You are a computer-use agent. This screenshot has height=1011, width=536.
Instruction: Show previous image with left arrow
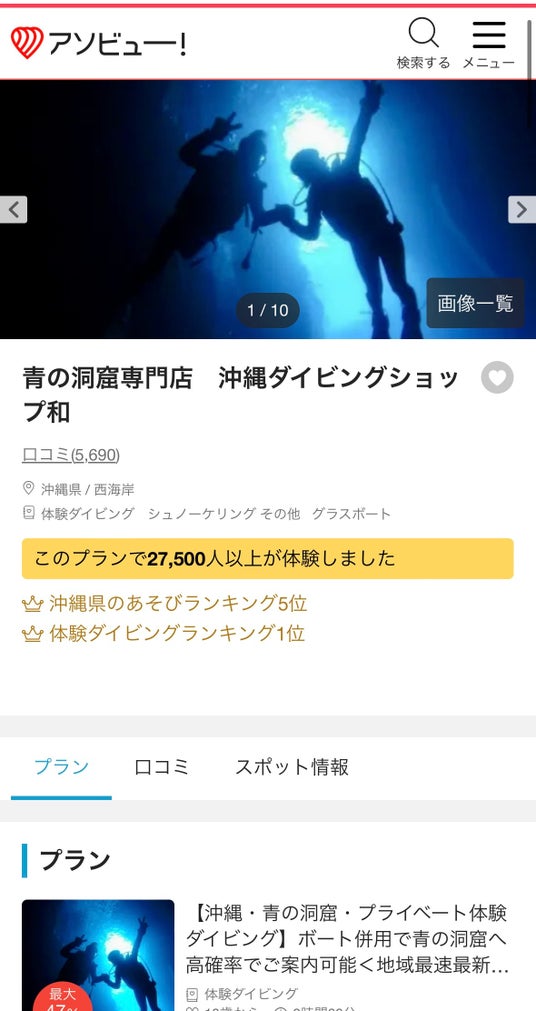pos(14,210)
